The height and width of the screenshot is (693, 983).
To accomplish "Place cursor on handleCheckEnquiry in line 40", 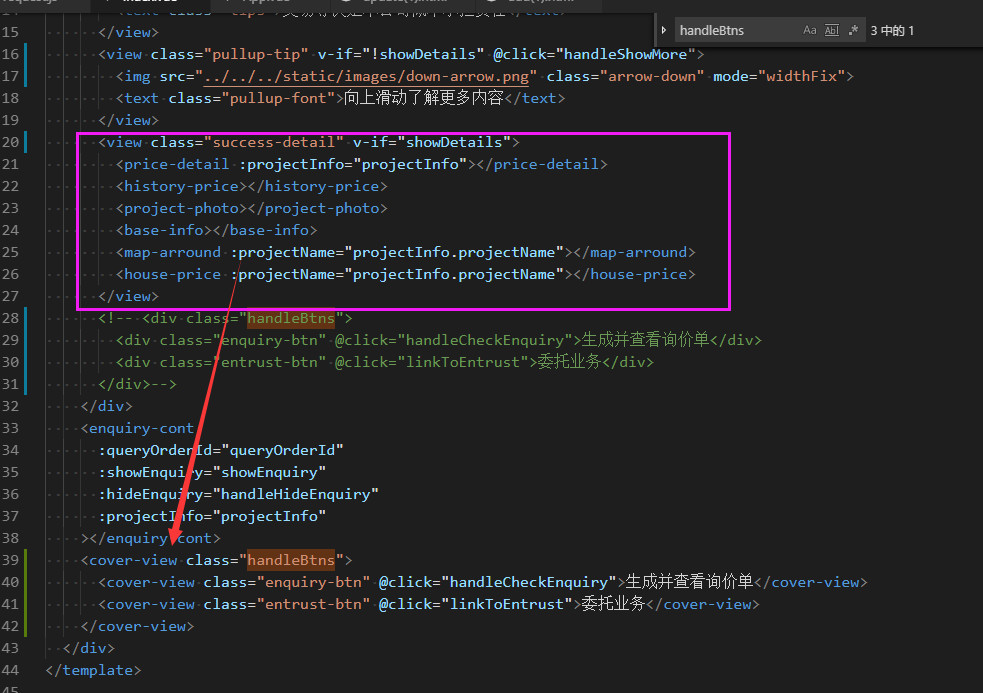I will 529,582.
